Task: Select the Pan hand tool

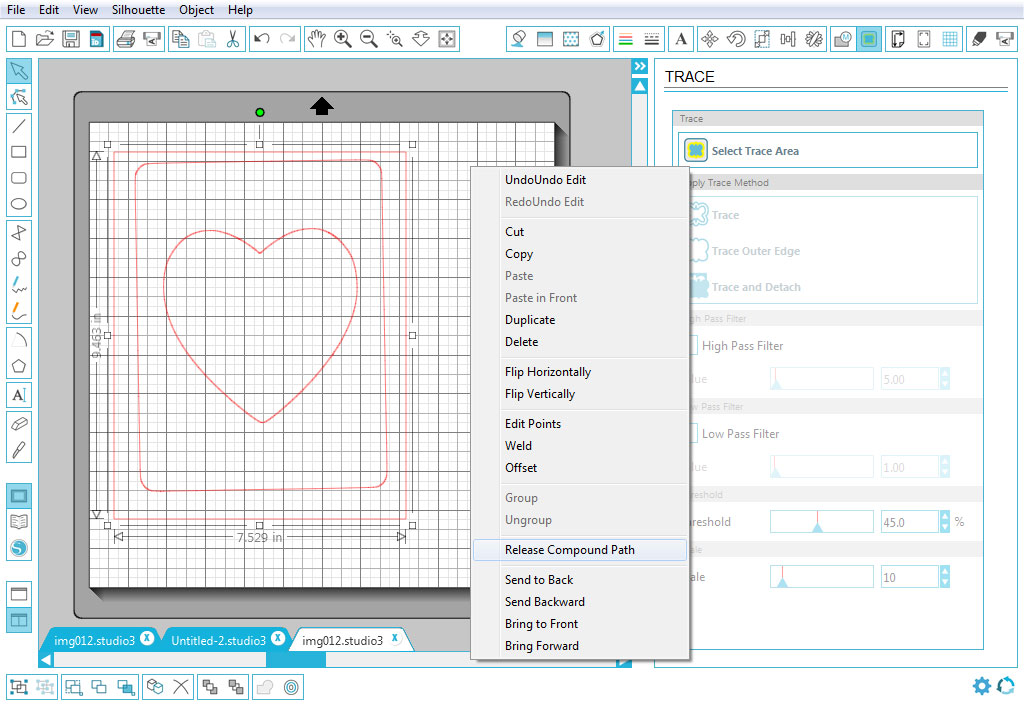Action: tap(317, 39)
